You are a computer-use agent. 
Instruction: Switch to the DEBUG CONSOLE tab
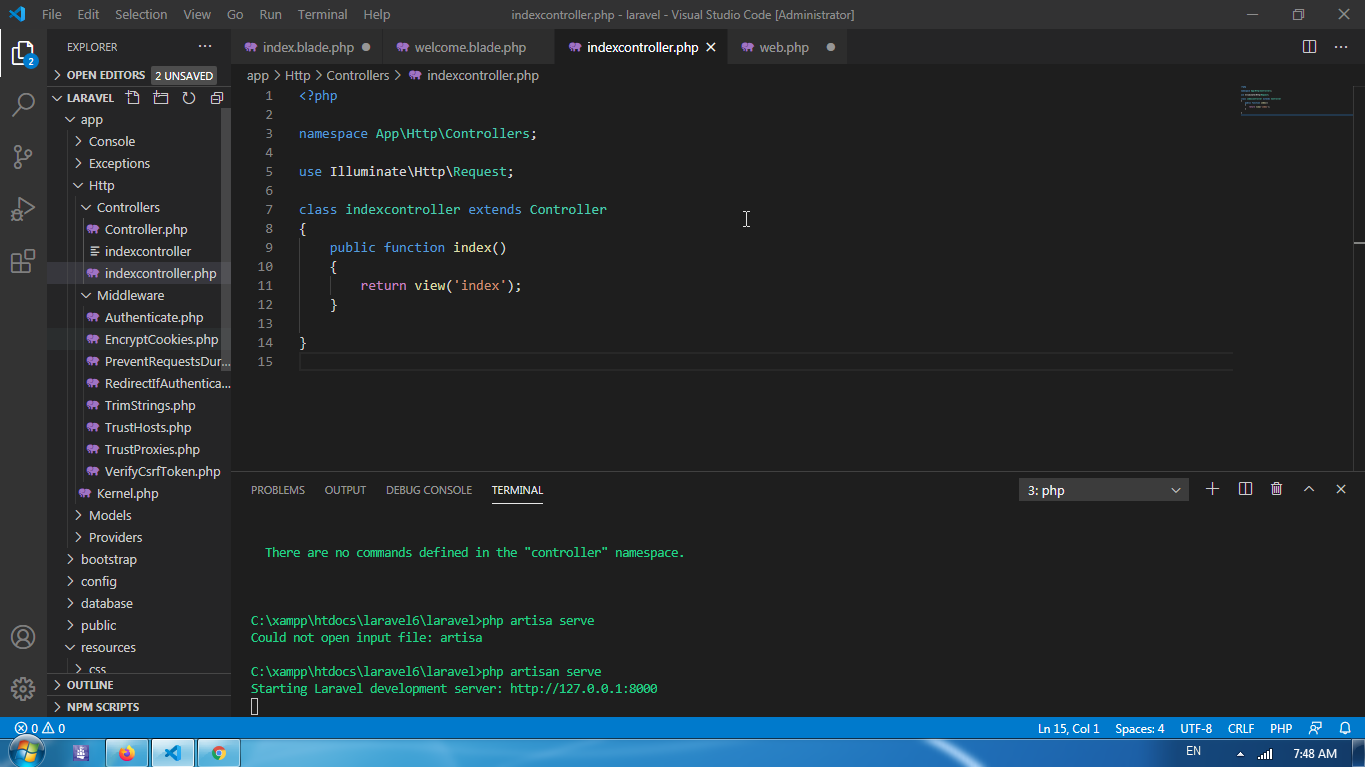point(429,490)
